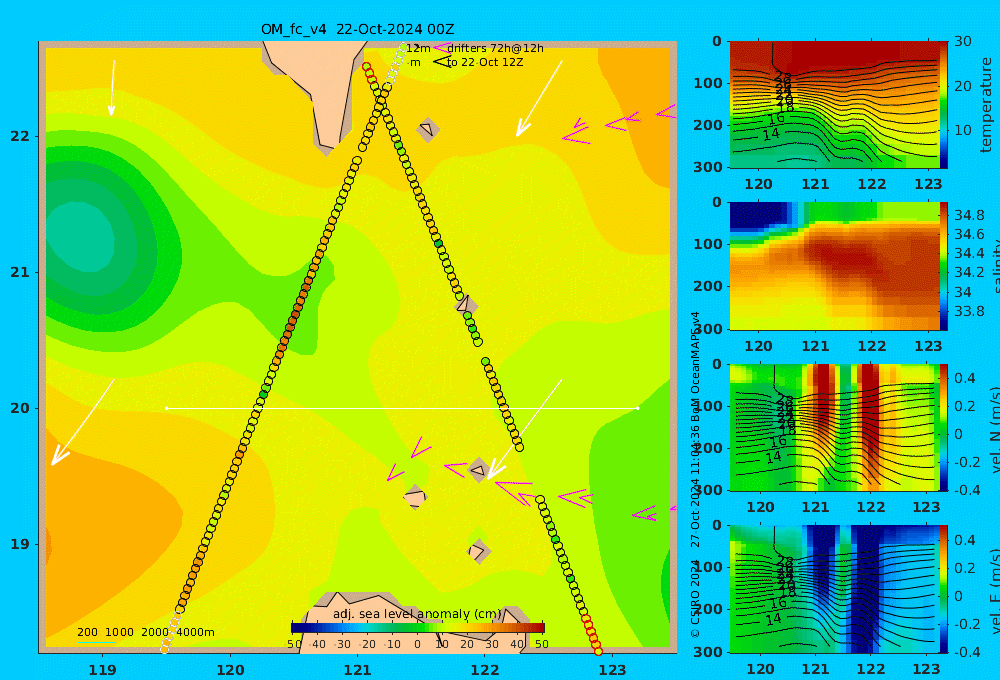Click the "vel. E (m/s)" axis label

[x=995, y=591]
